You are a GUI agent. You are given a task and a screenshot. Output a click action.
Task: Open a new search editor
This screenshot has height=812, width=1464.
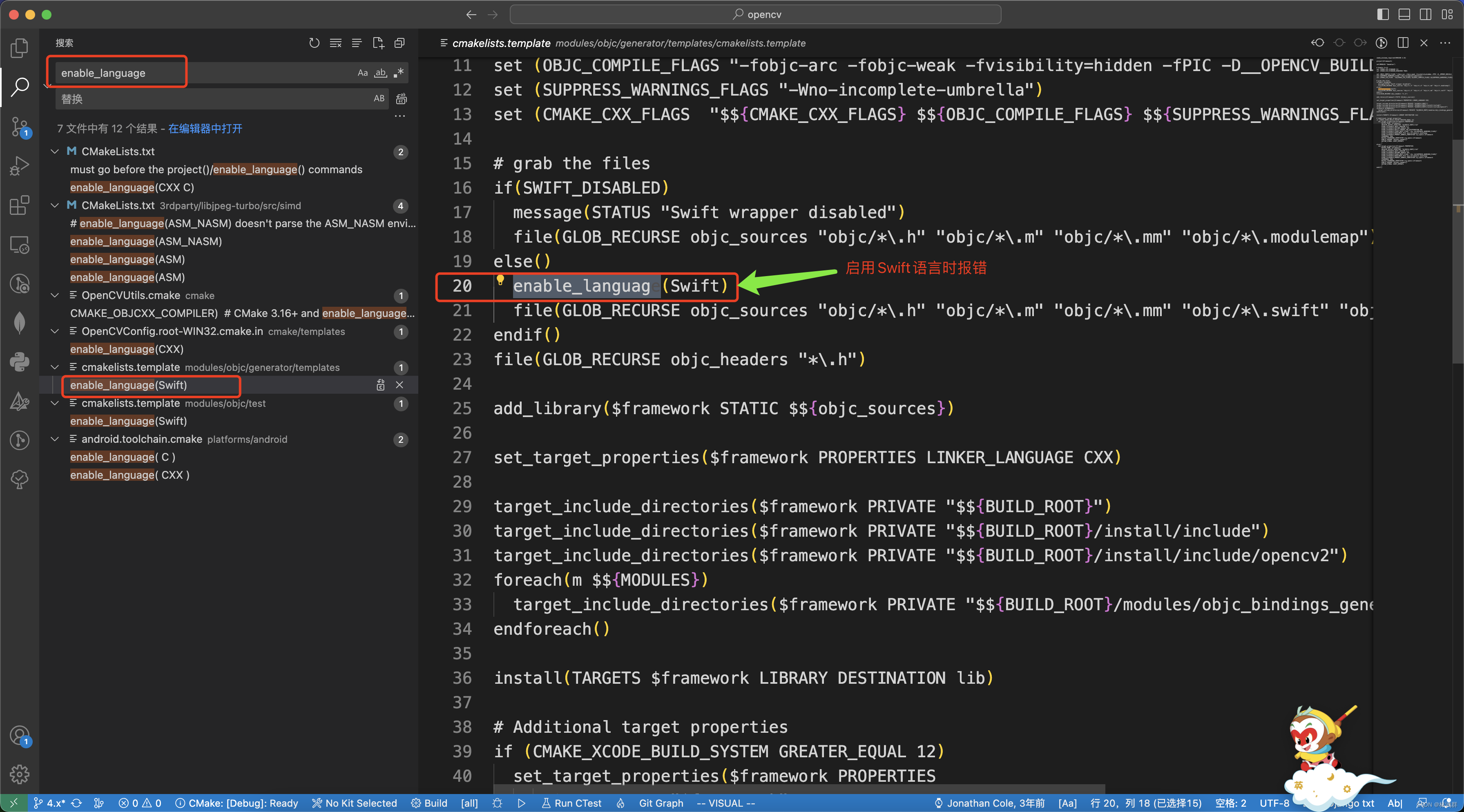(x=378, y=43)
